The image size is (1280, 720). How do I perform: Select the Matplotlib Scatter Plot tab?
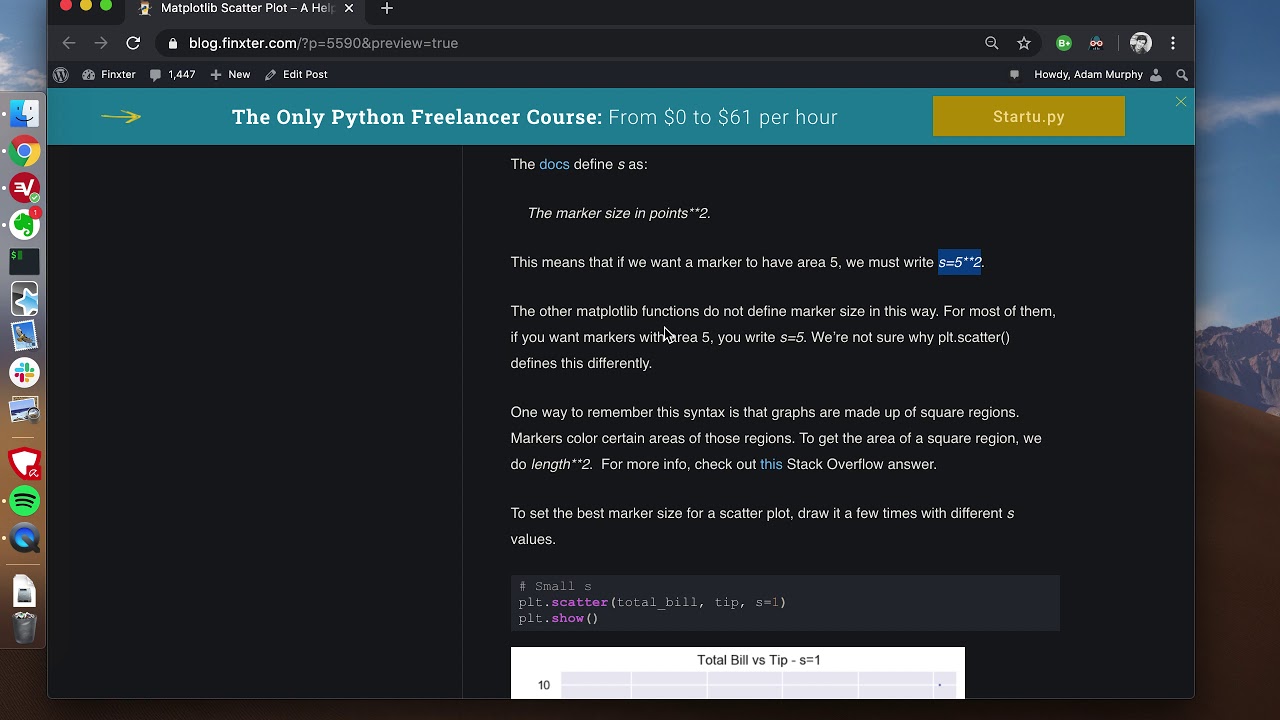tap(245, 9)
